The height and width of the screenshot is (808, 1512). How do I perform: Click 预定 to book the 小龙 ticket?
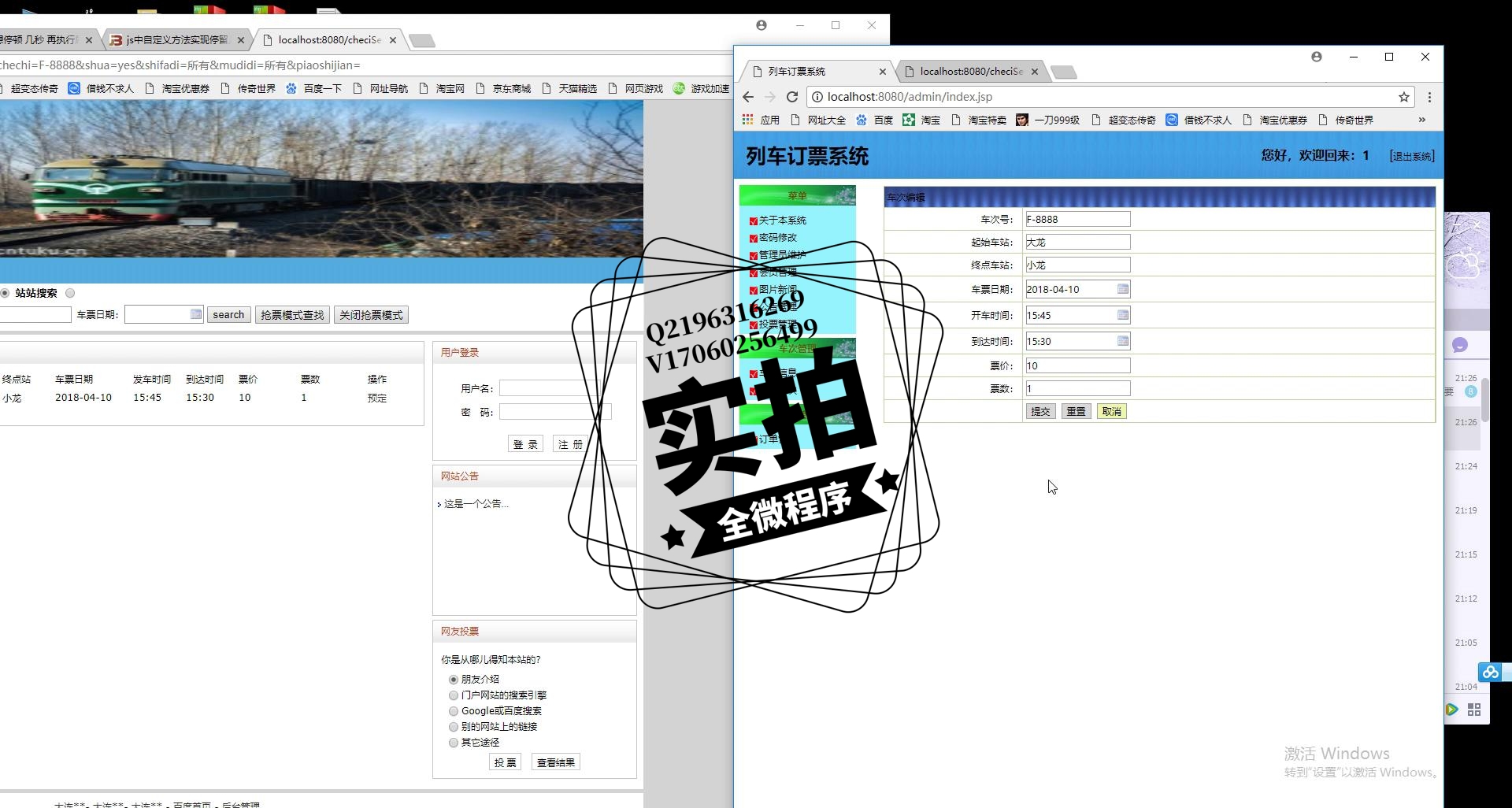(377, 398)
